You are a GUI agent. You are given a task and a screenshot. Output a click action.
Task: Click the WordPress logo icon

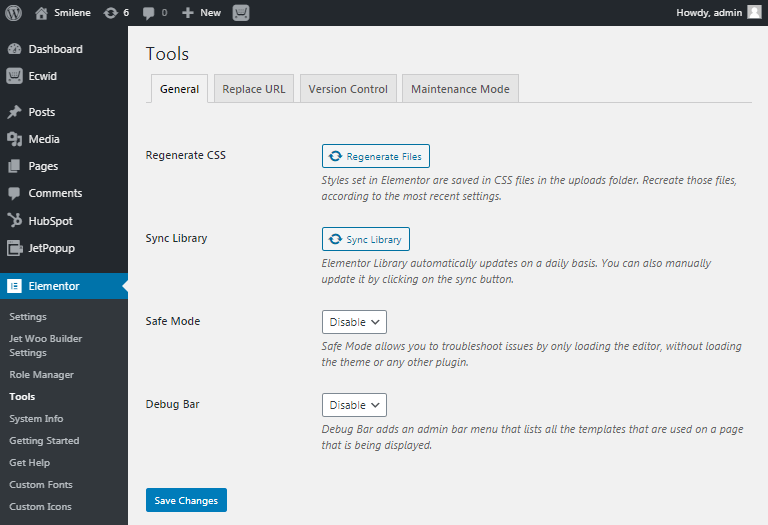pyautogui.click(x=13, y=13)
